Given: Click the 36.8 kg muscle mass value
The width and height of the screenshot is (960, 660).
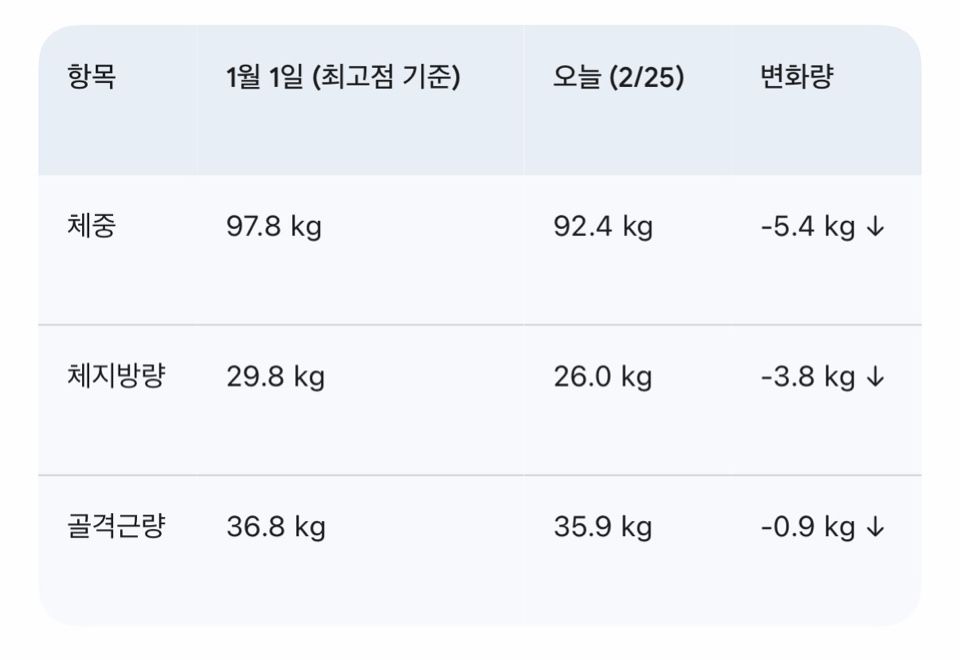Looking at the screenshot, I should click(x=276, y=527).
